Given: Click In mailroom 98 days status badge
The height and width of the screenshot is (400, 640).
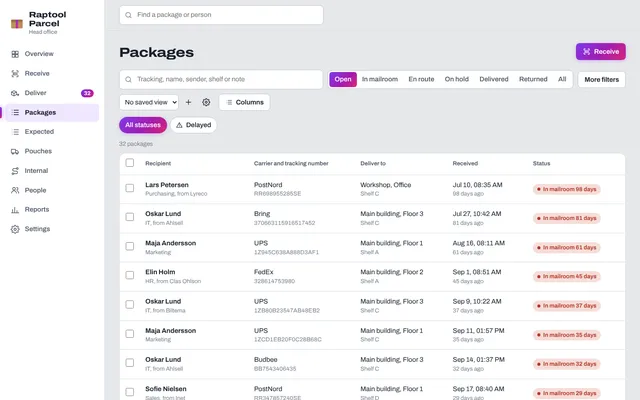Looking at the screenshot, I should (x=567, y=189).
